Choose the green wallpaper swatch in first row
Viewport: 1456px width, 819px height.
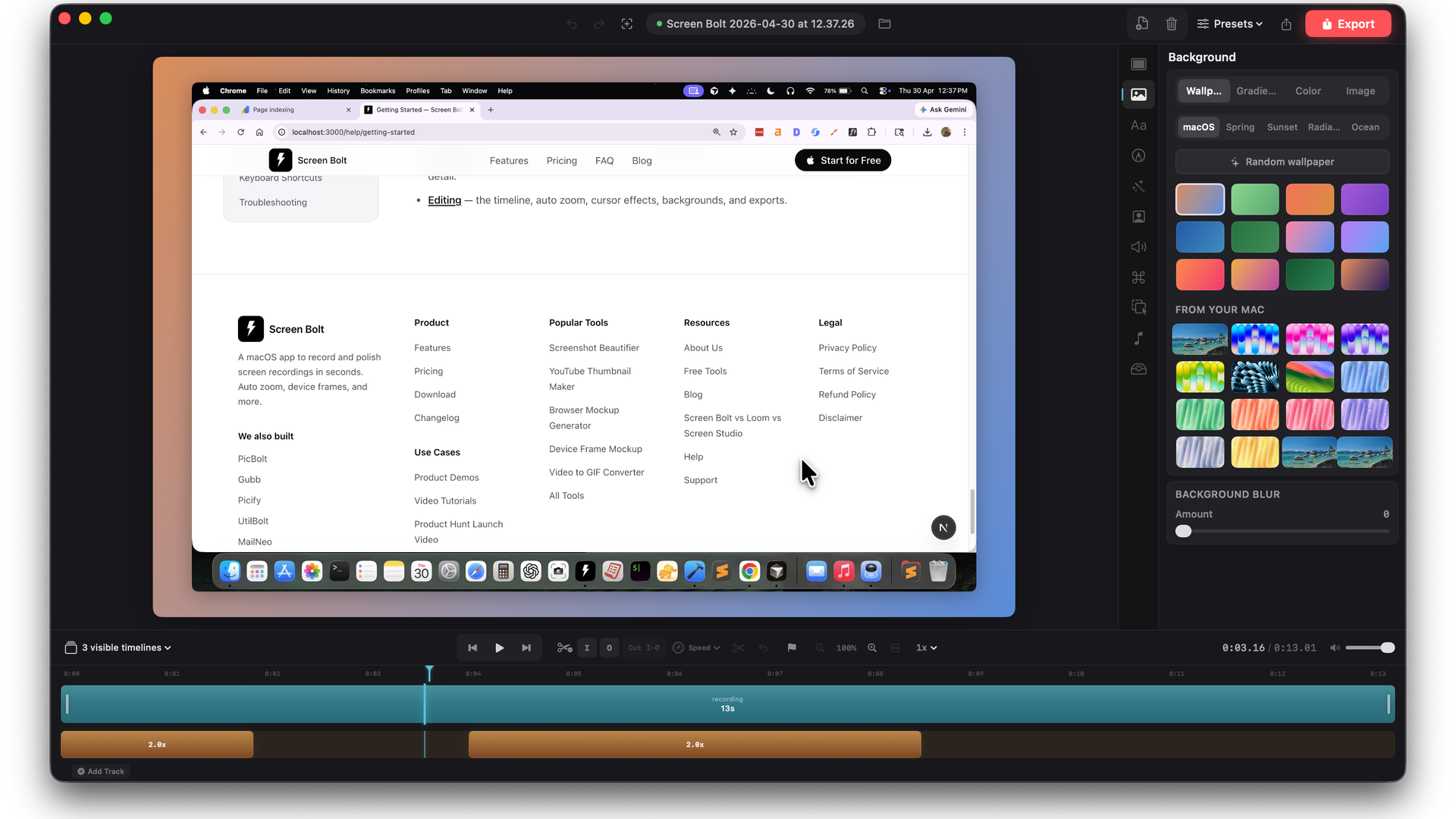tap(1254, 199)
